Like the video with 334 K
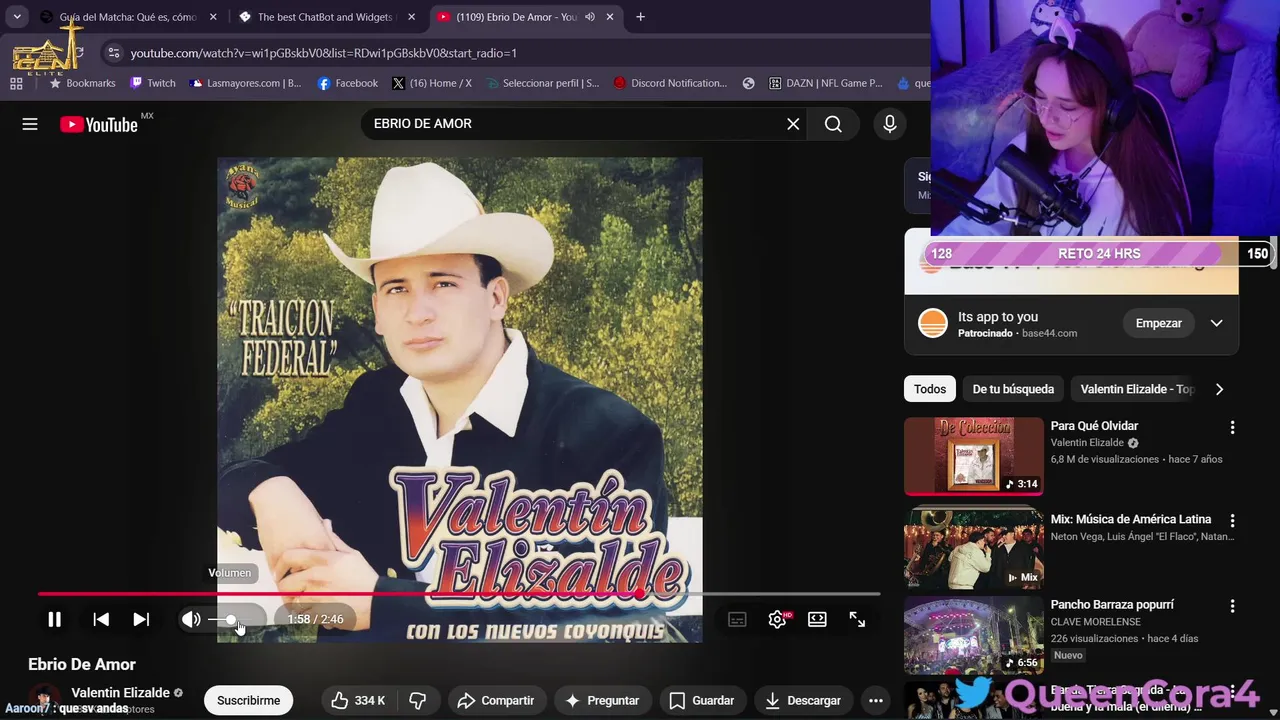 (359, 701)
